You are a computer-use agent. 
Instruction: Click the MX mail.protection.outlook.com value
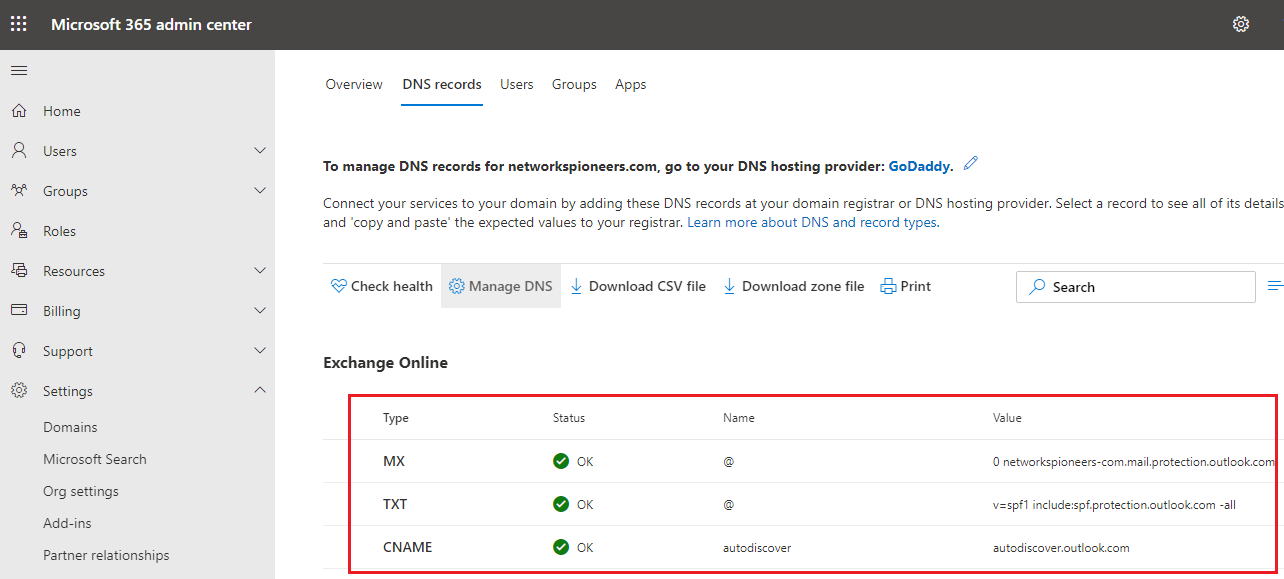pos(1134,462)
